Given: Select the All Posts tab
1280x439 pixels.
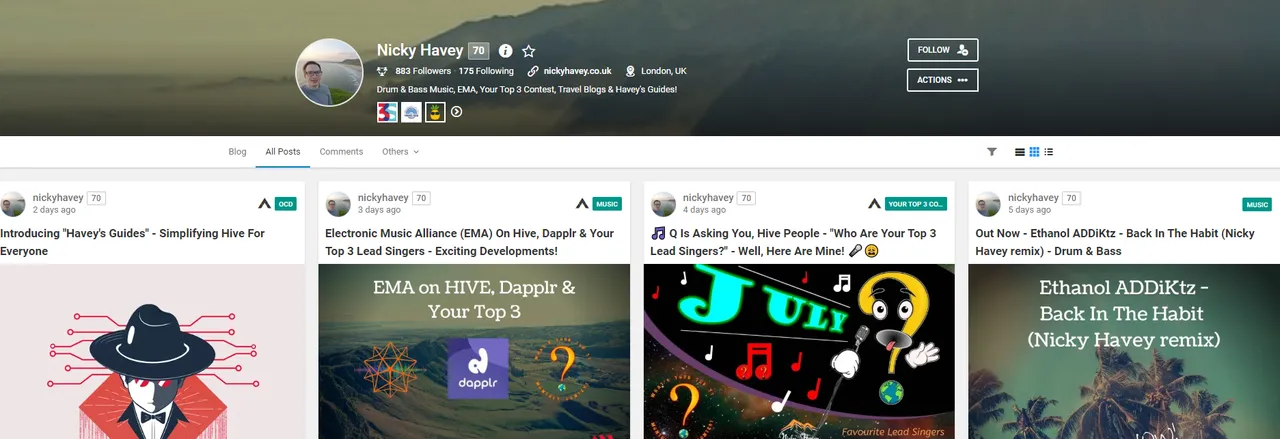Looking at the screenshot, I should (x=283, y=152).
